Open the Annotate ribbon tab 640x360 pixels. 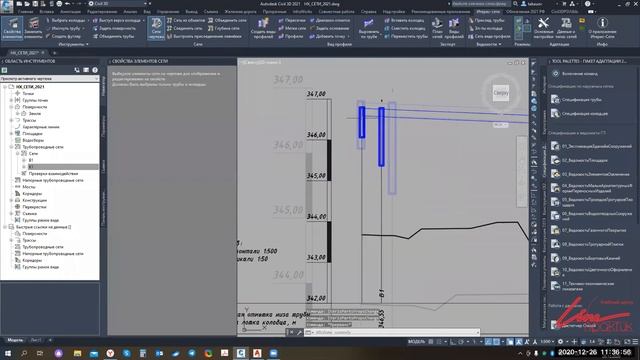(70, 12)
